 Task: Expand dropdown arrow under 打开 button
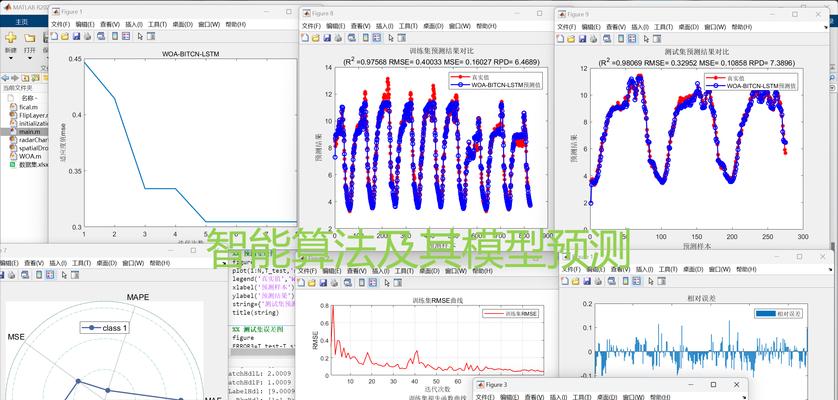point(30,58)
